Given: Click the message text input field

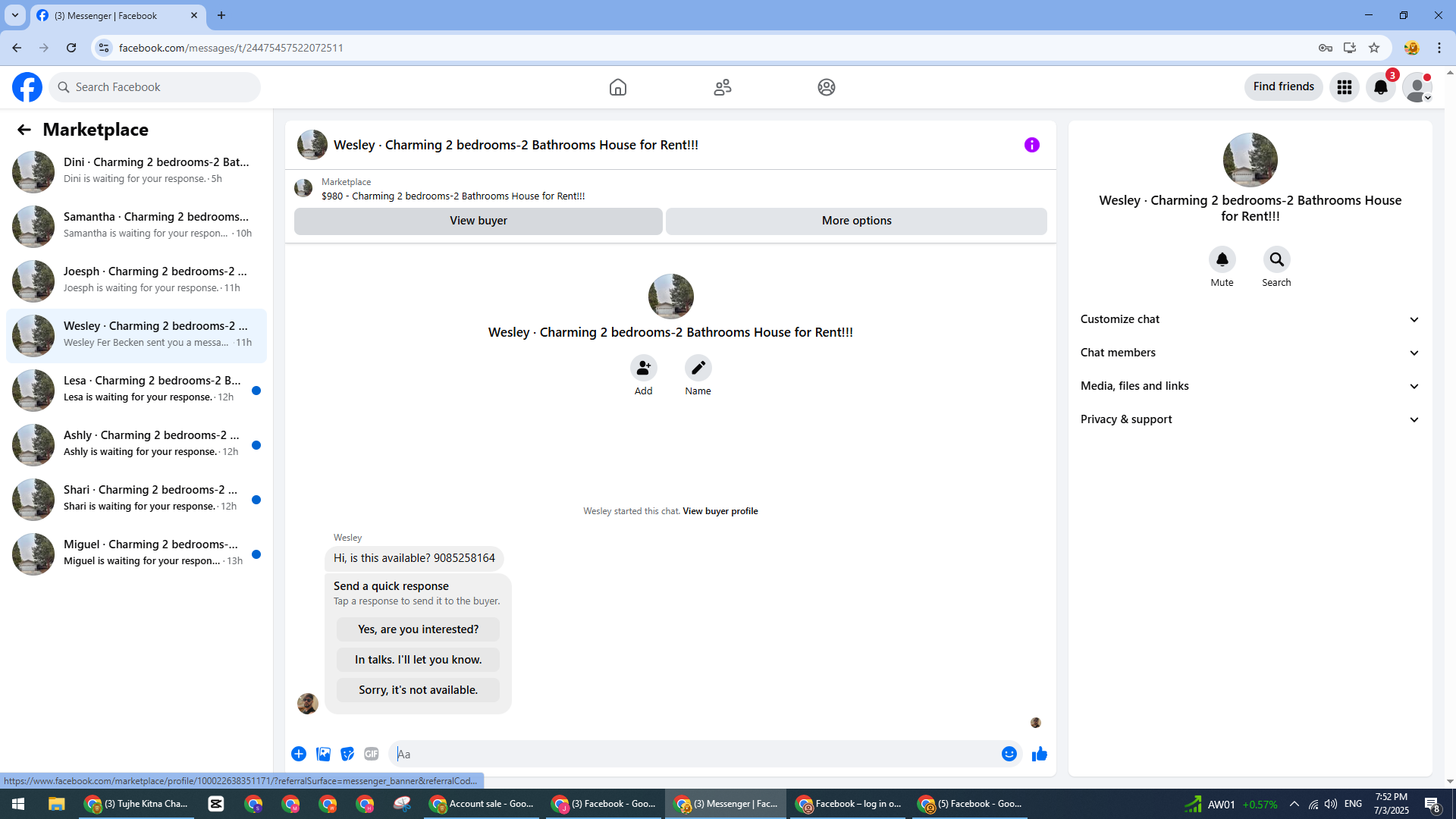Looking at the screenshot, I should [682, 754].
